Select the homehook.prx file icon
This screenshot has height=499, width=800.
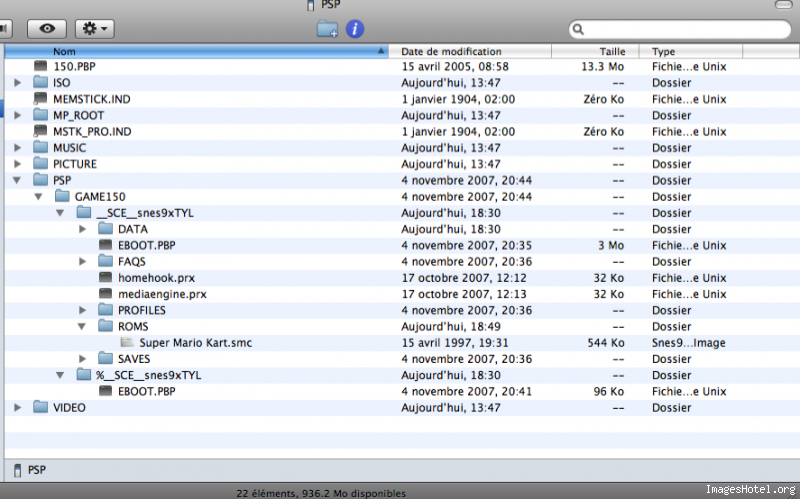click(105, 278)
